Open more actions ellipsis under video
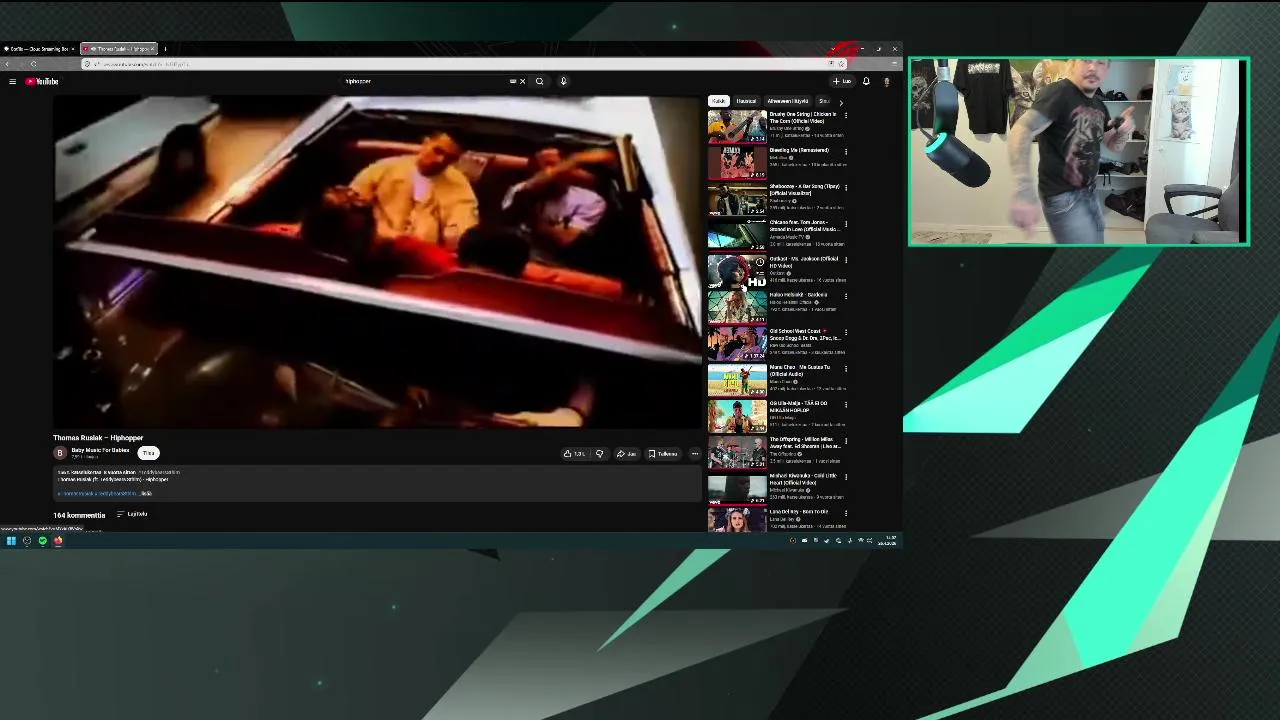 tap(695, 454)
